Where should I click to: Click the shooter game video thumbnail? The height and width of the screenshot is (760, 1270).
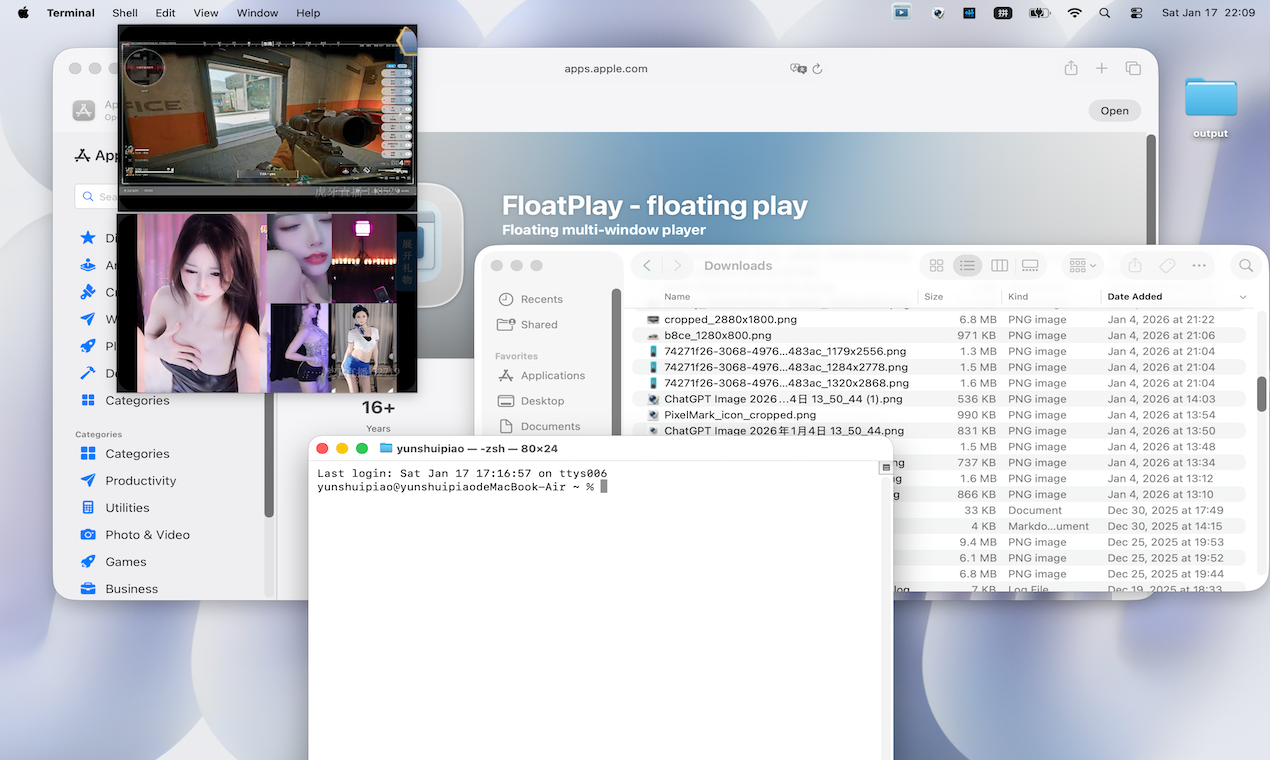(x=267, y=117)
